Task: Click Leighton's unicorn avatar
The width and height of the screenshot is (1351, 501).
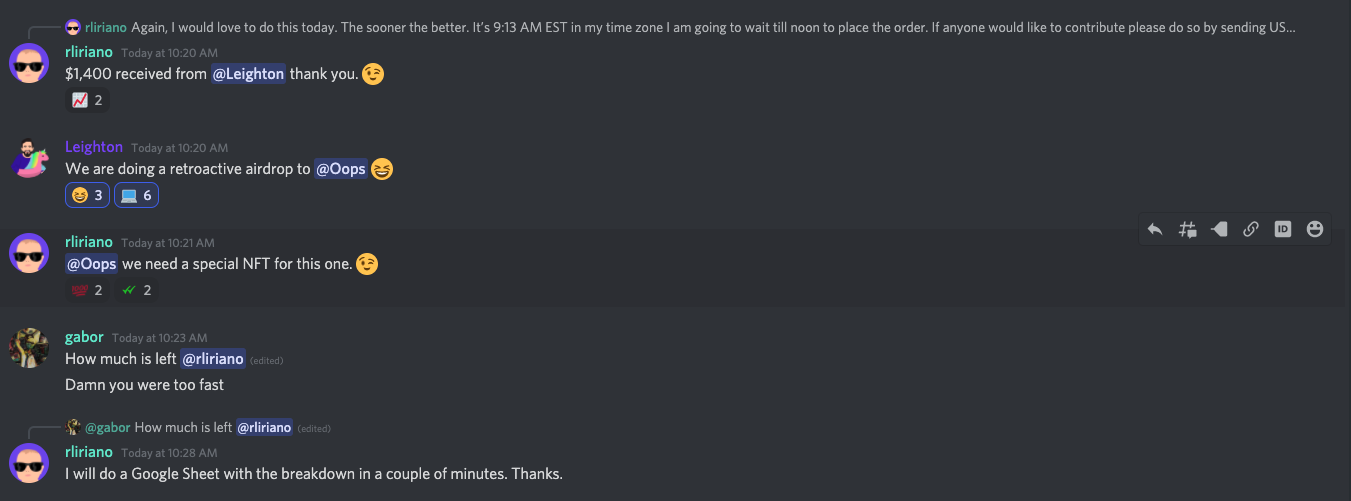Action: point(30,158)
